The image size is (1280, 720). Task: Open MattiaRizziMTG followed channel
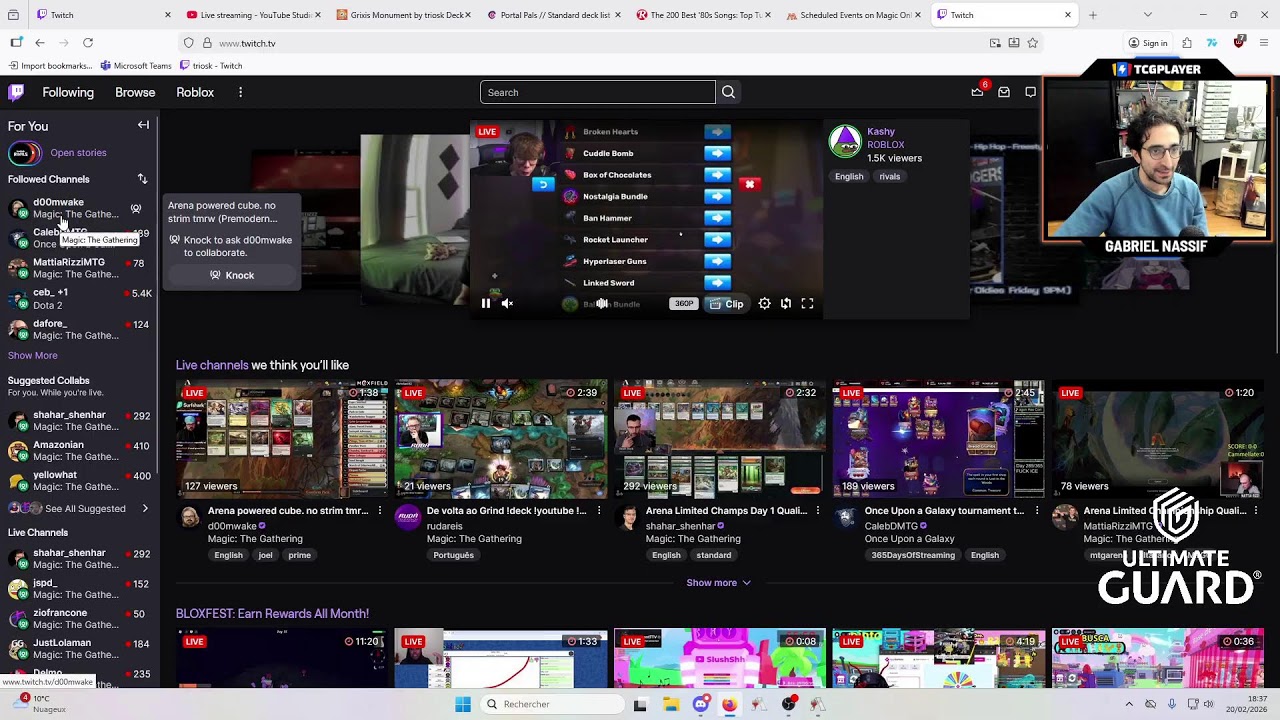pos(78,268)
